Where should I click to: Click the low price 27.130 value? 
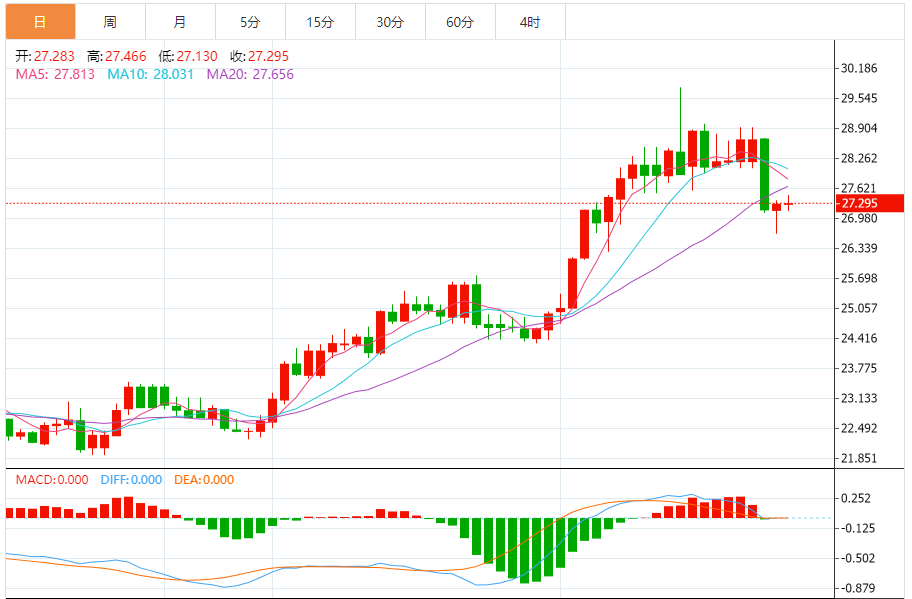click(x=197, y=56)
